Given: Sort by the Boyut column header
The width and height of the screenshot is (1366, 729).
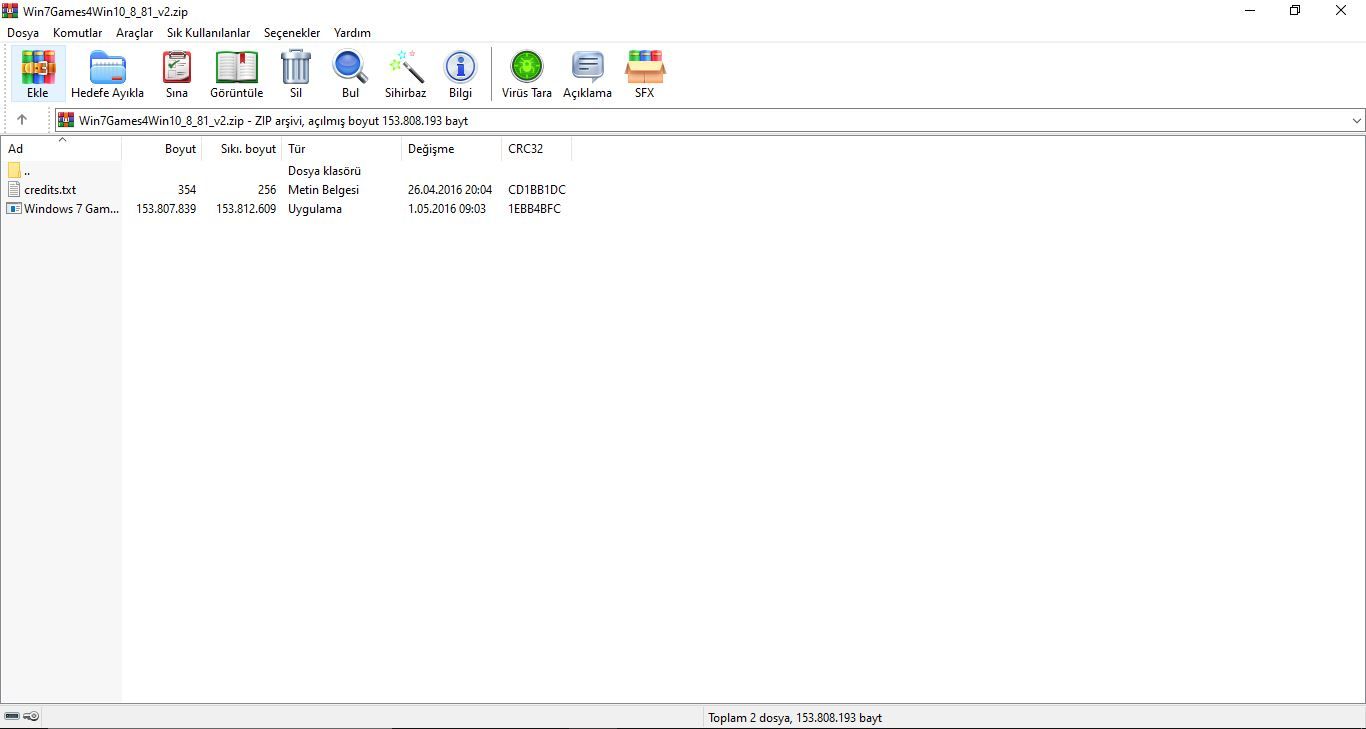Looking at the screenshot, I should [162, 149].
